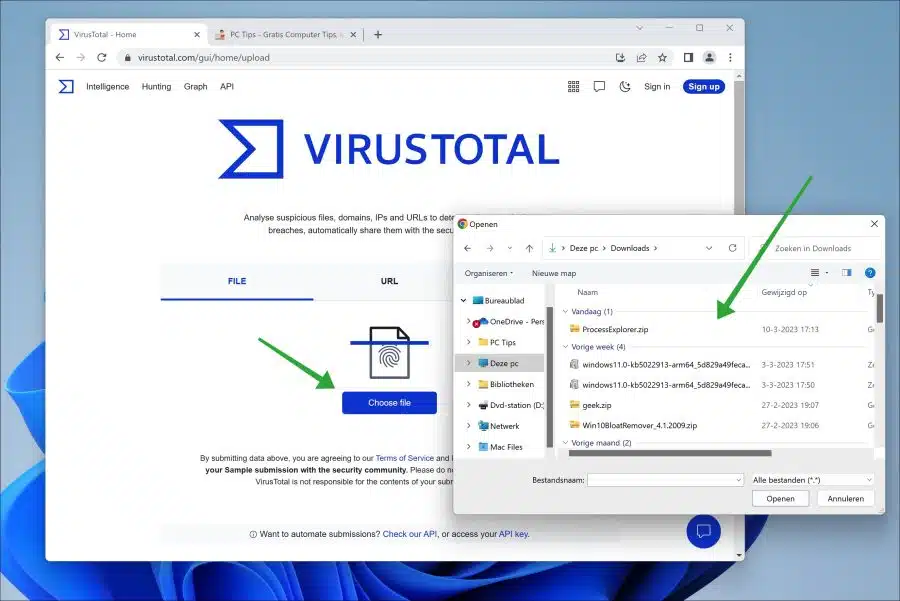Open Chrome side panel icon
This screenshot has width=900, height=601.
tap(688, 57)
